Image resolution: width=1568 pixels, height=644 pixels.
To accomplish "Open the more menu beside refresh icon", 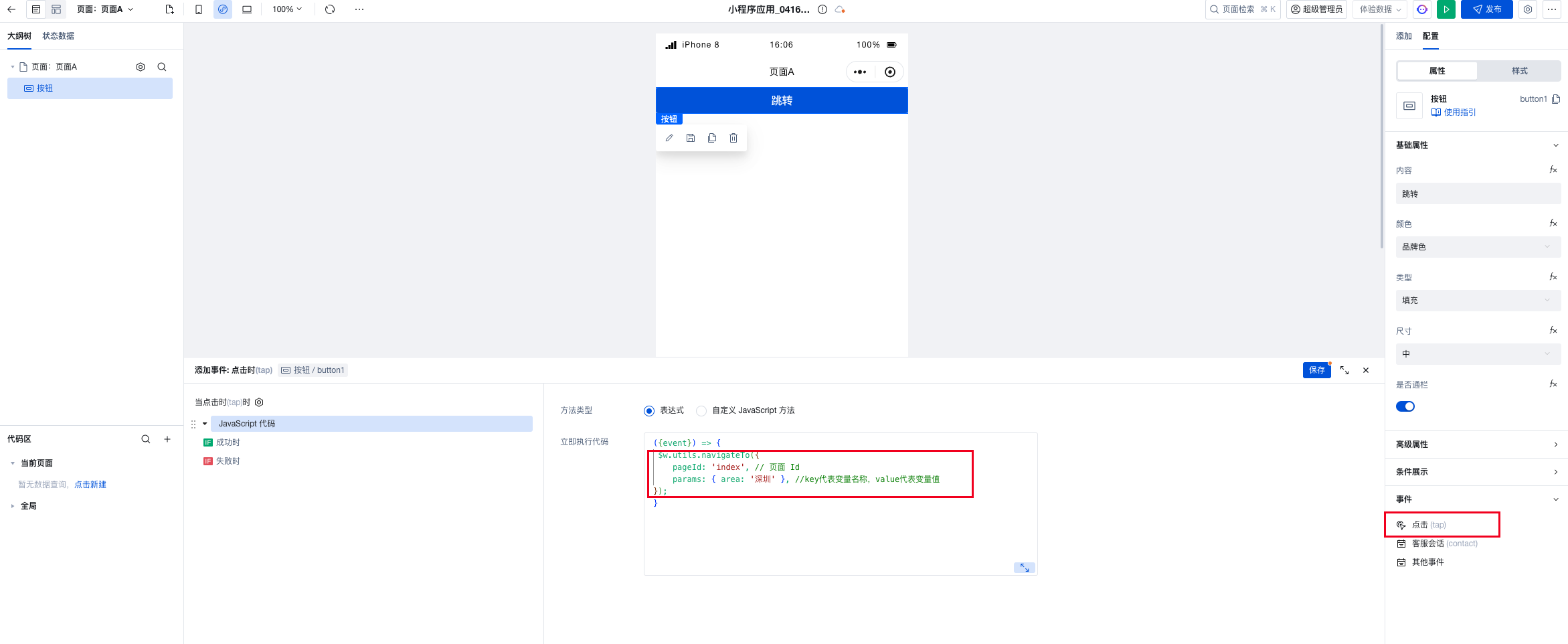I will pos(359,9).
